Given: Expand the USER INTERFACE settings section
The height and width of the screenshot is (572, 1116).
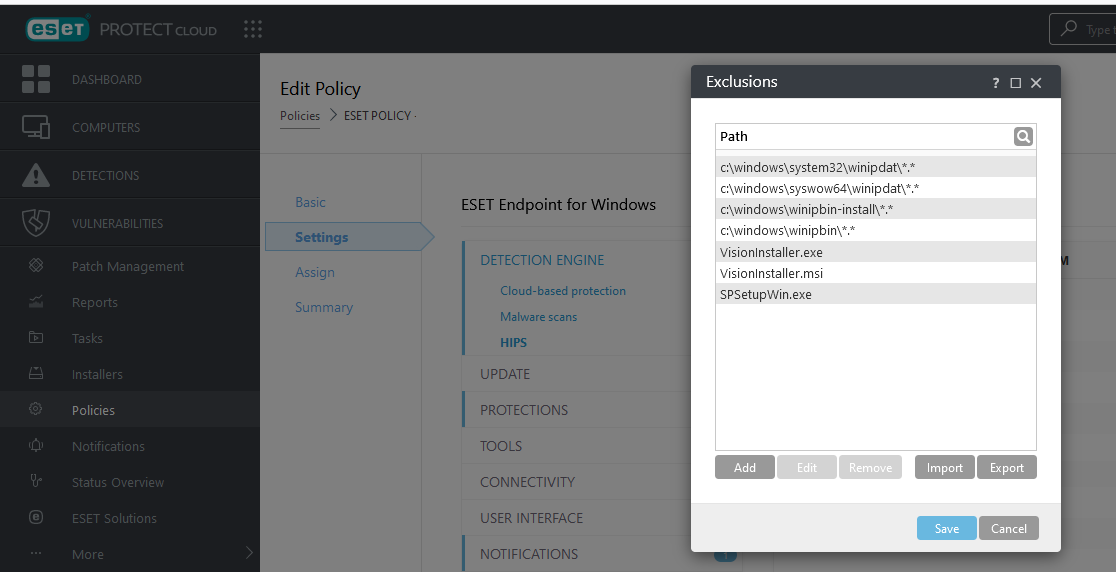Looking at the screenshot, I should pos(532,518).
